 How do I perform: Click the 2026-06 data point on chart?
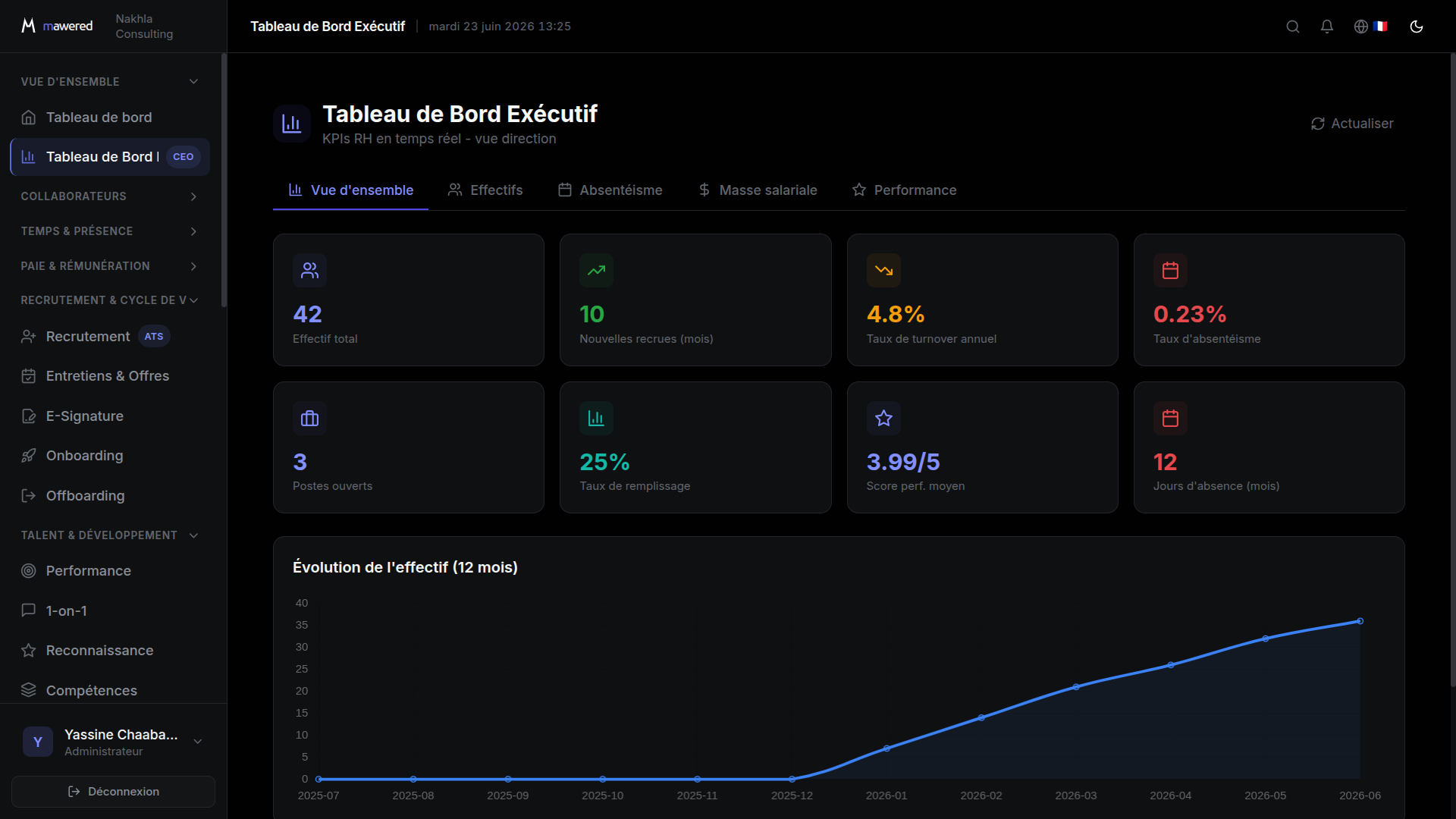coord(1360,621)
